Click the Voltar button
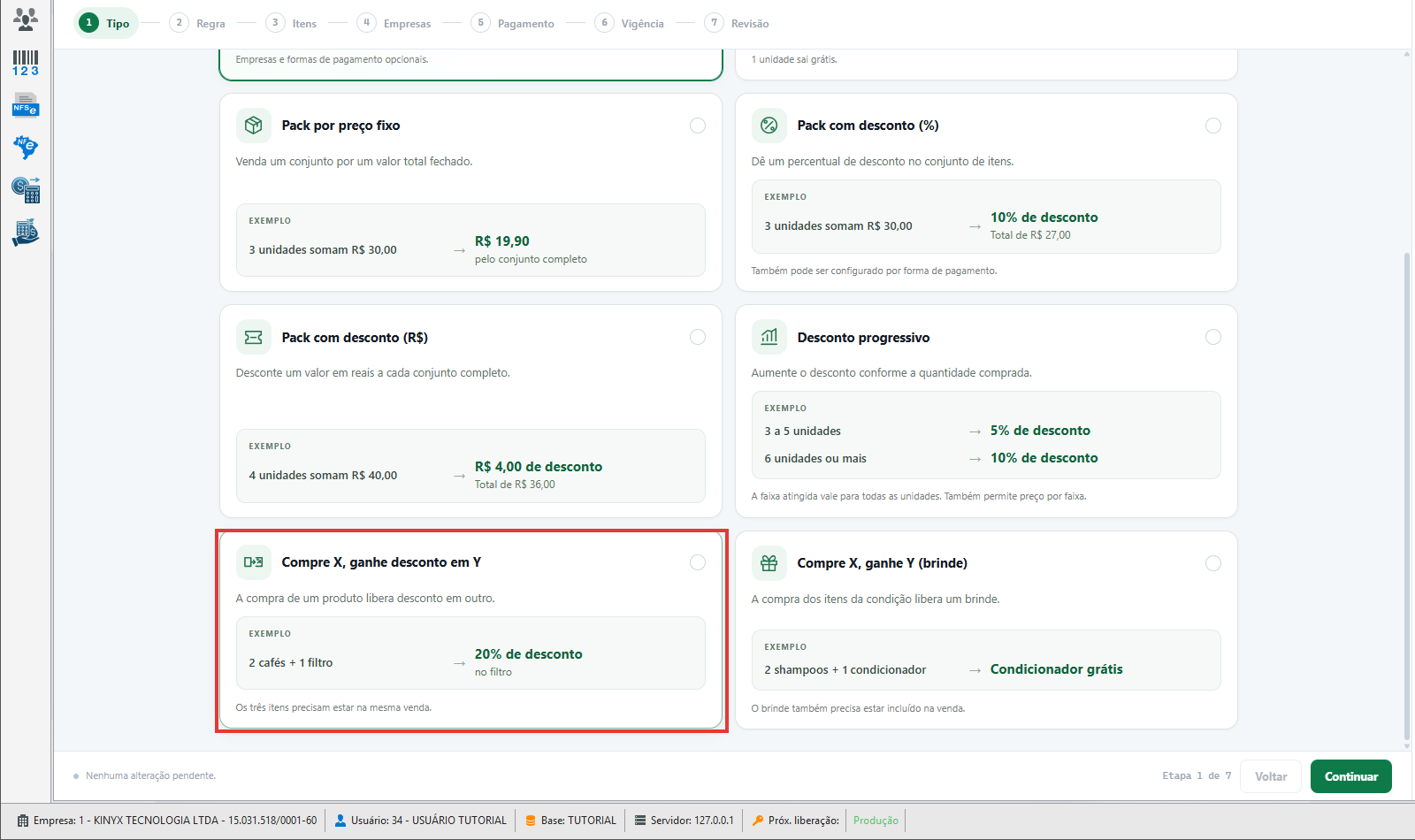1415x840 pixels. coord(1271,776)
